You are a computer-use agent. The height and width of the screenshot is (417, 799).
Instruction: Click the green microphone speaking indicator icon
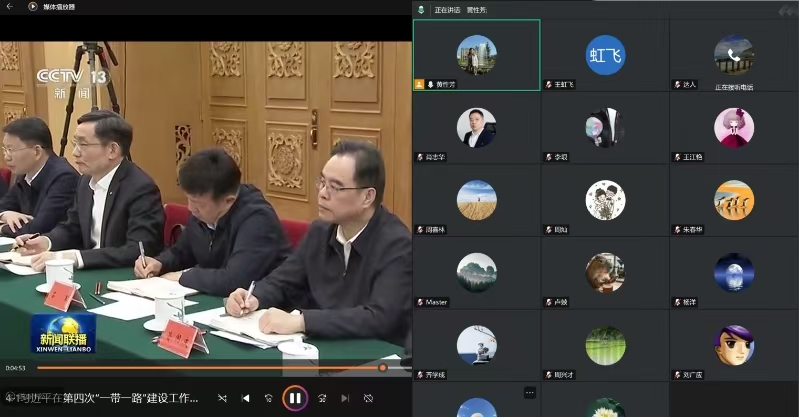(x=422, y=10)
